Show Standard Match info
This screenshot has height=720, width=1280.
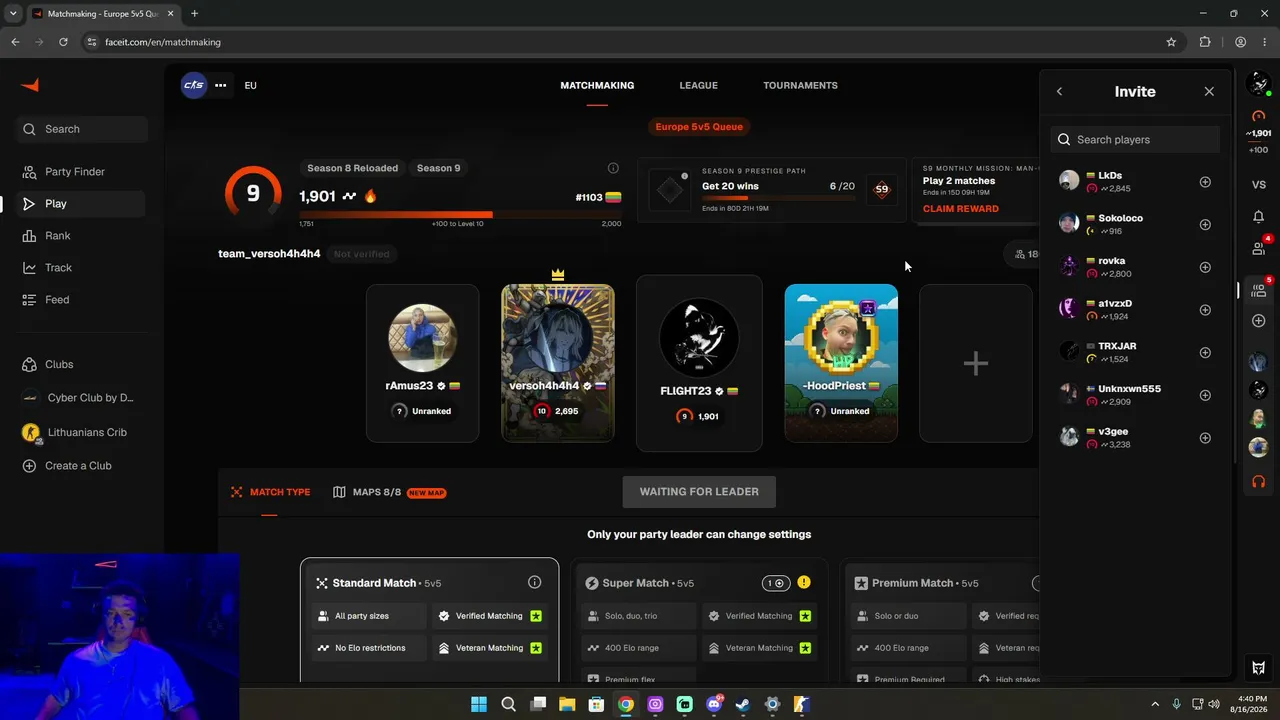(x=535, y=583)
